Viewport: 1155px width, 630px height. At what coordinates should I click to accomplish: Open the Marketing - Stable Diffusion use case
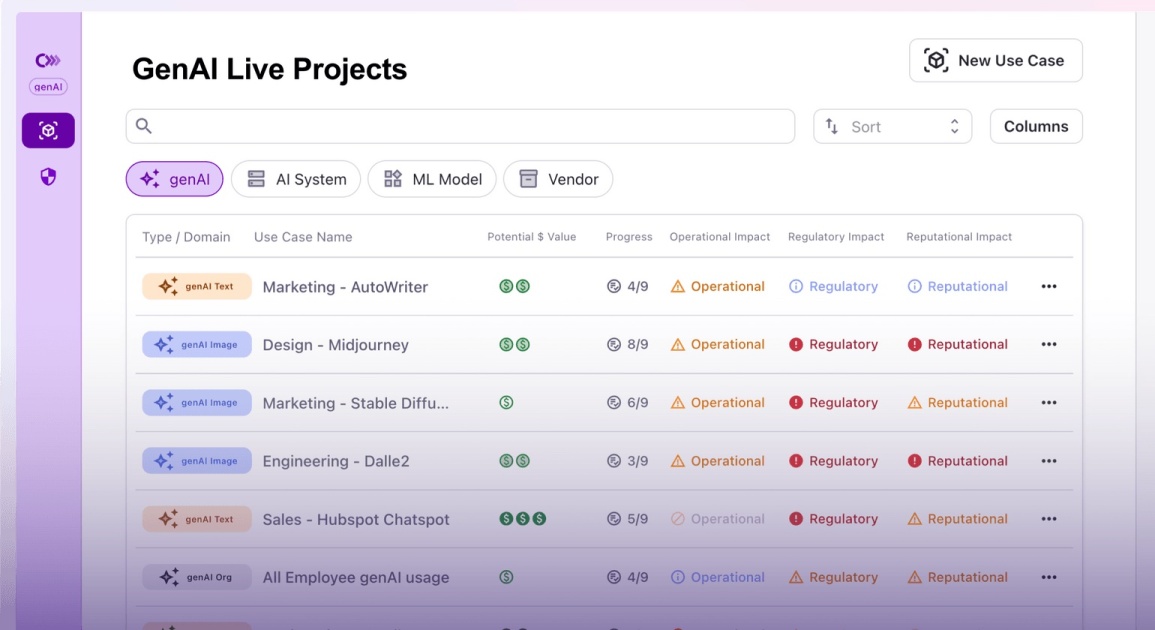355,403
